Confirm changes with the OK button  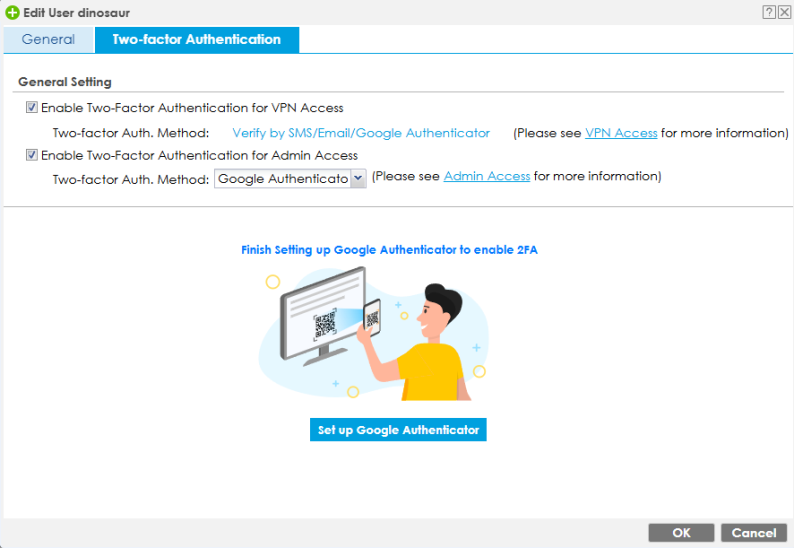(681, 533)
